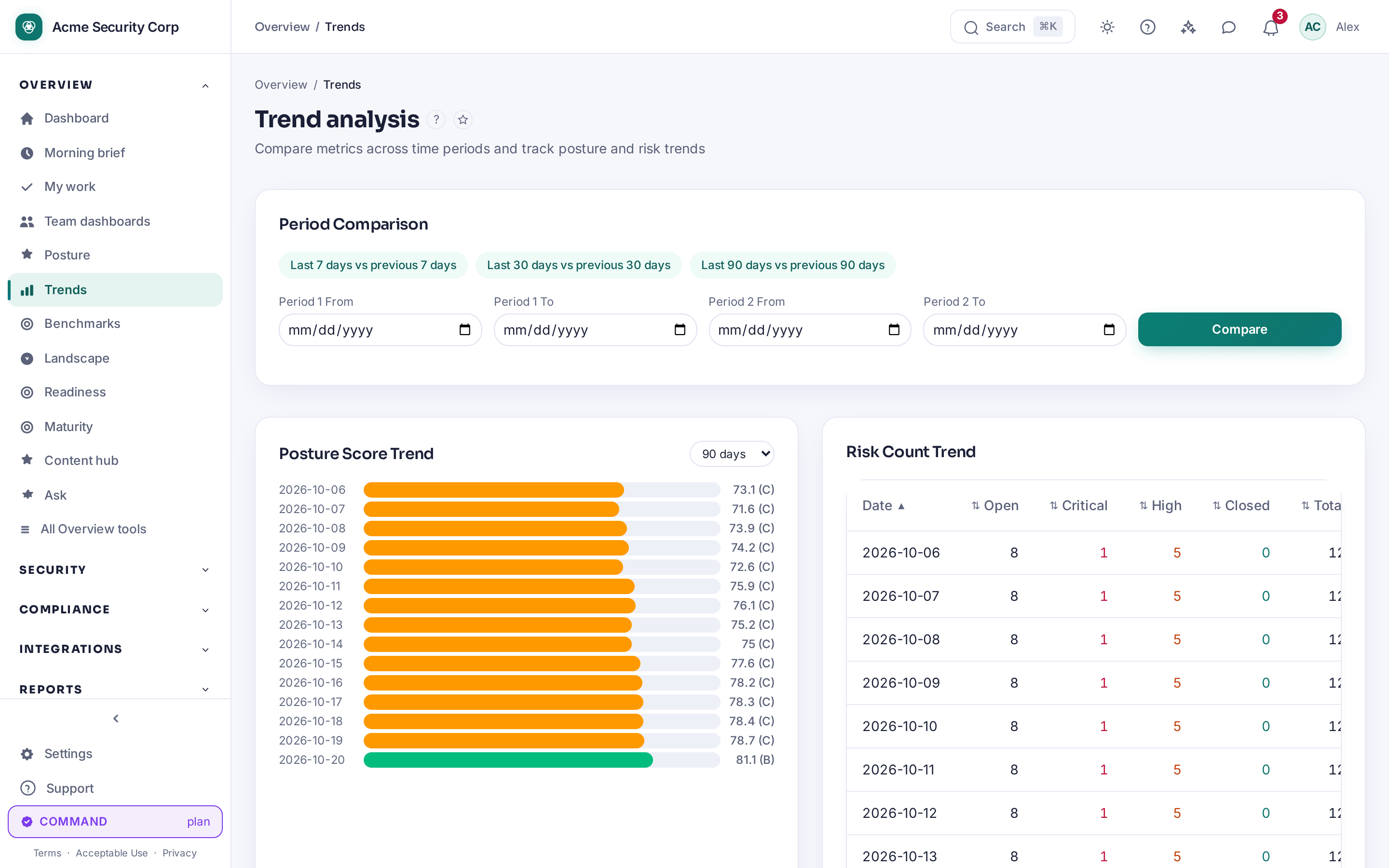Collapse sidebar with the left chevron
Viewport: 1389px width, 868px height.
(116, 719)
